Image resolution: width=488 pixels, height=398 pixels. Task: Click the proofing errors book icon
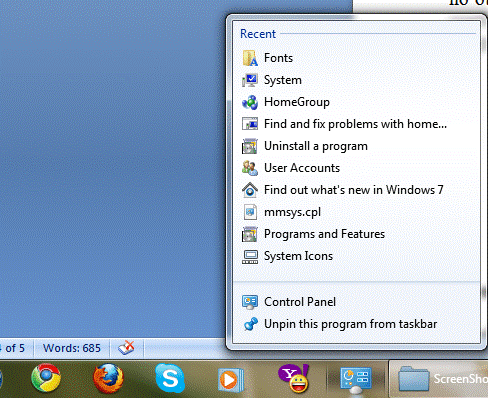tap(126, 348)
